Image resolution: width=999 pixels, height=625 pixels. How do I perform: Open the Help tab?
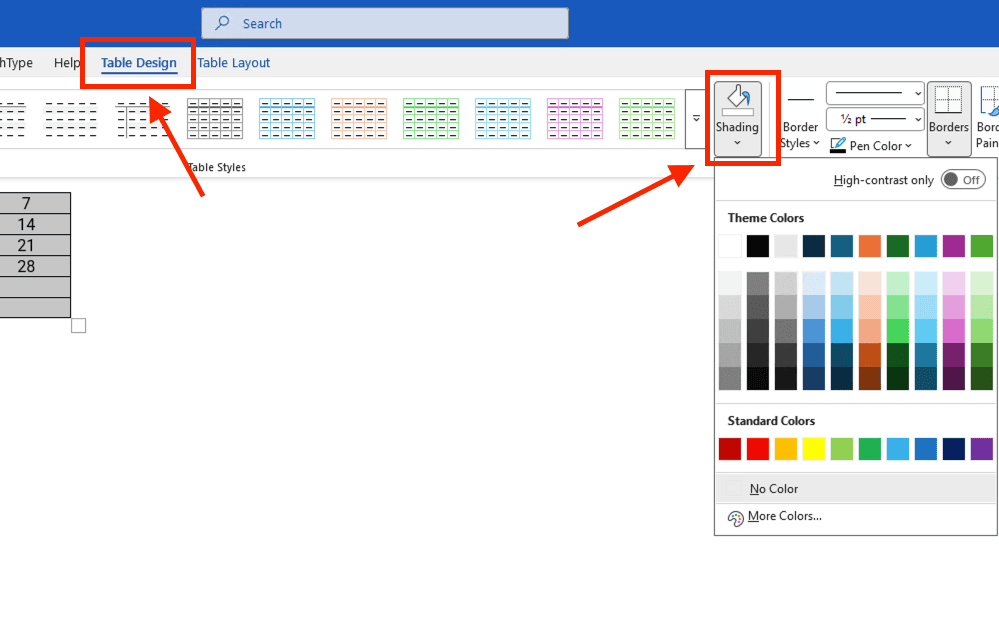(67, 62)
